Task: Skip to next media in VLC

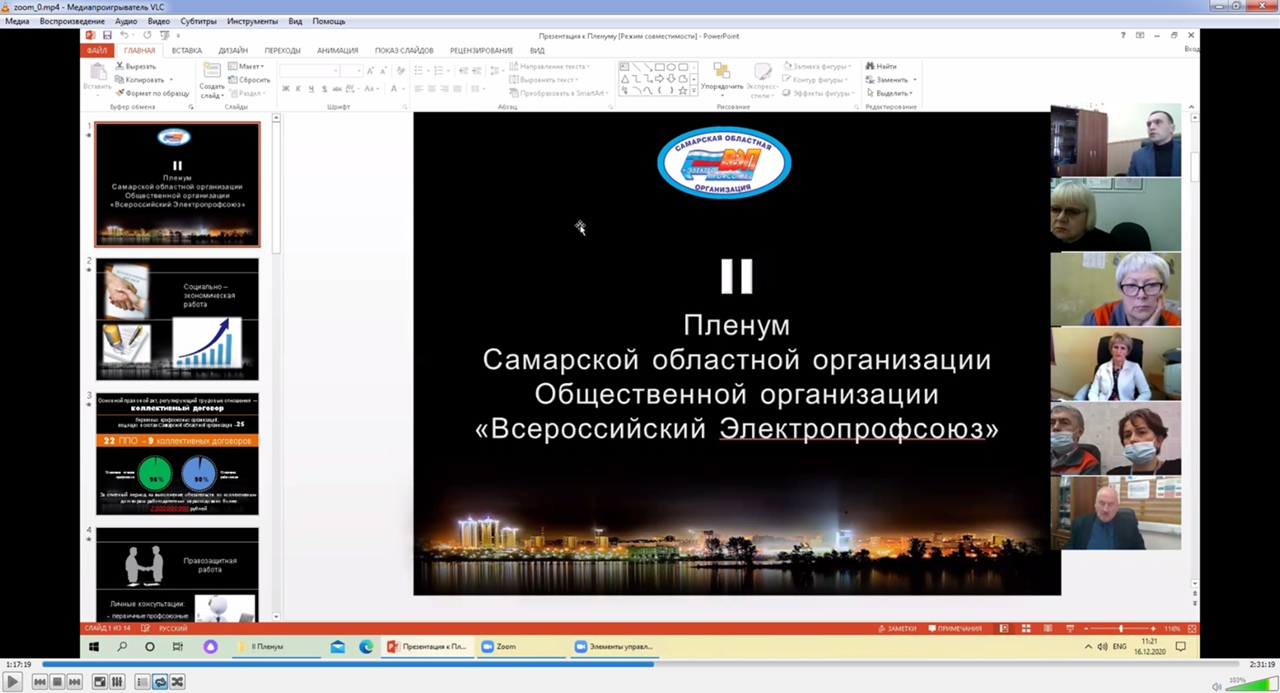Action: point(75,682)
